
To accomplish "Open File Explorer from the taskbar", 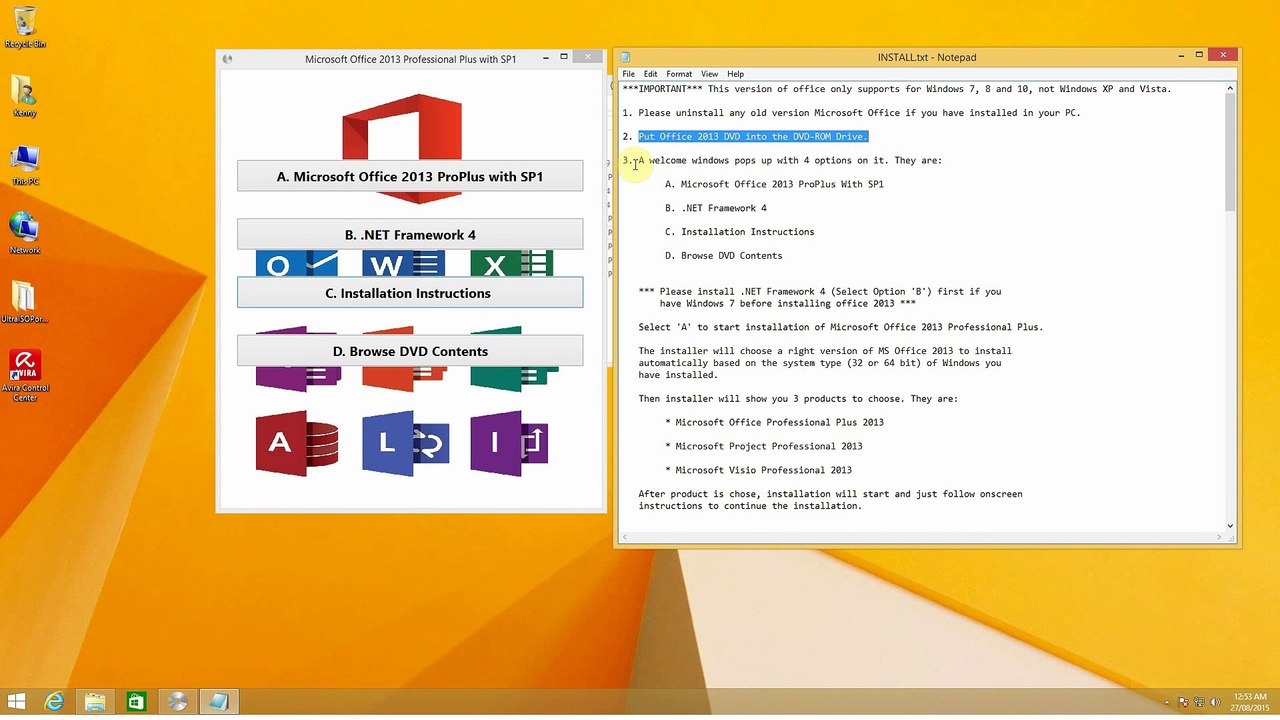I will tap(95, 702).
